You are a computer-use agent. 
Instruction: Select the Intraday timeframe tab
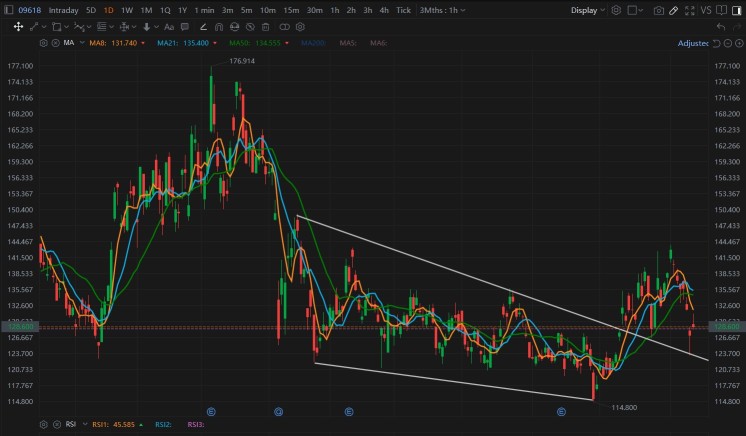63,10
